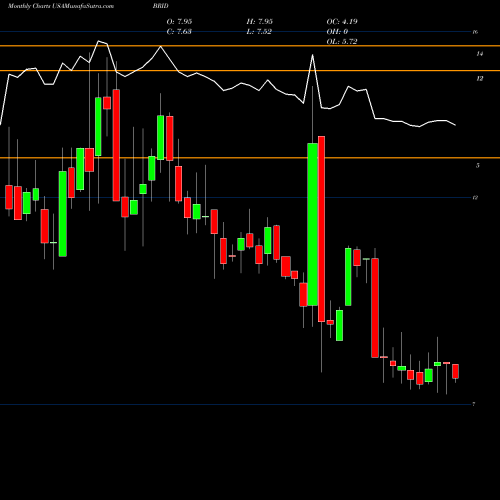Click the price axis label 14

[480, 54]
